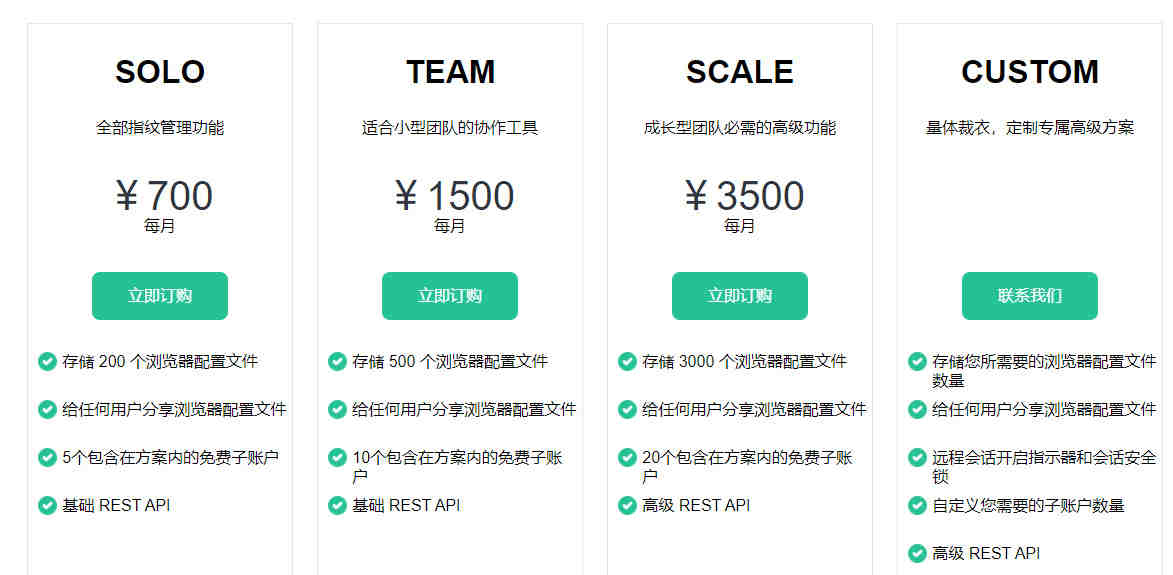The height and width of the screenshot is (575, 1173).
Task: Click check icon beside 存储 500 个浏览器配置文件
Action: (x=337, y=361)
